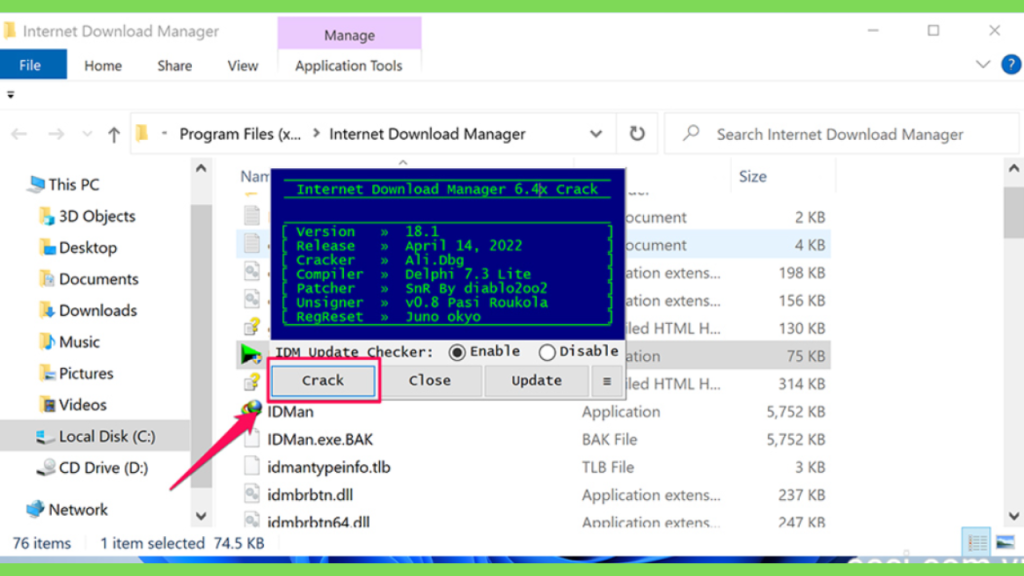Select the idmbrbtn64.dll file name
Viewport: 1024px width, 576px height.
click(x=318, y=522)
